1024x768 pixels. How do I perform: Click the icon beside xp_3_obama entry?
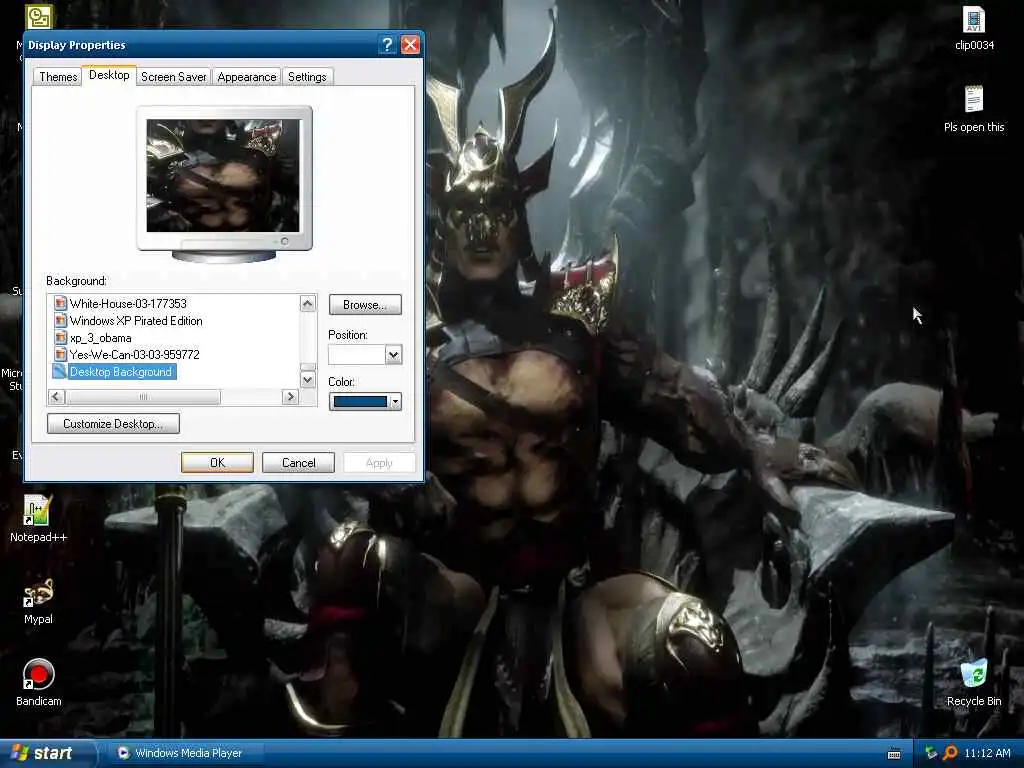click(60, 338)
